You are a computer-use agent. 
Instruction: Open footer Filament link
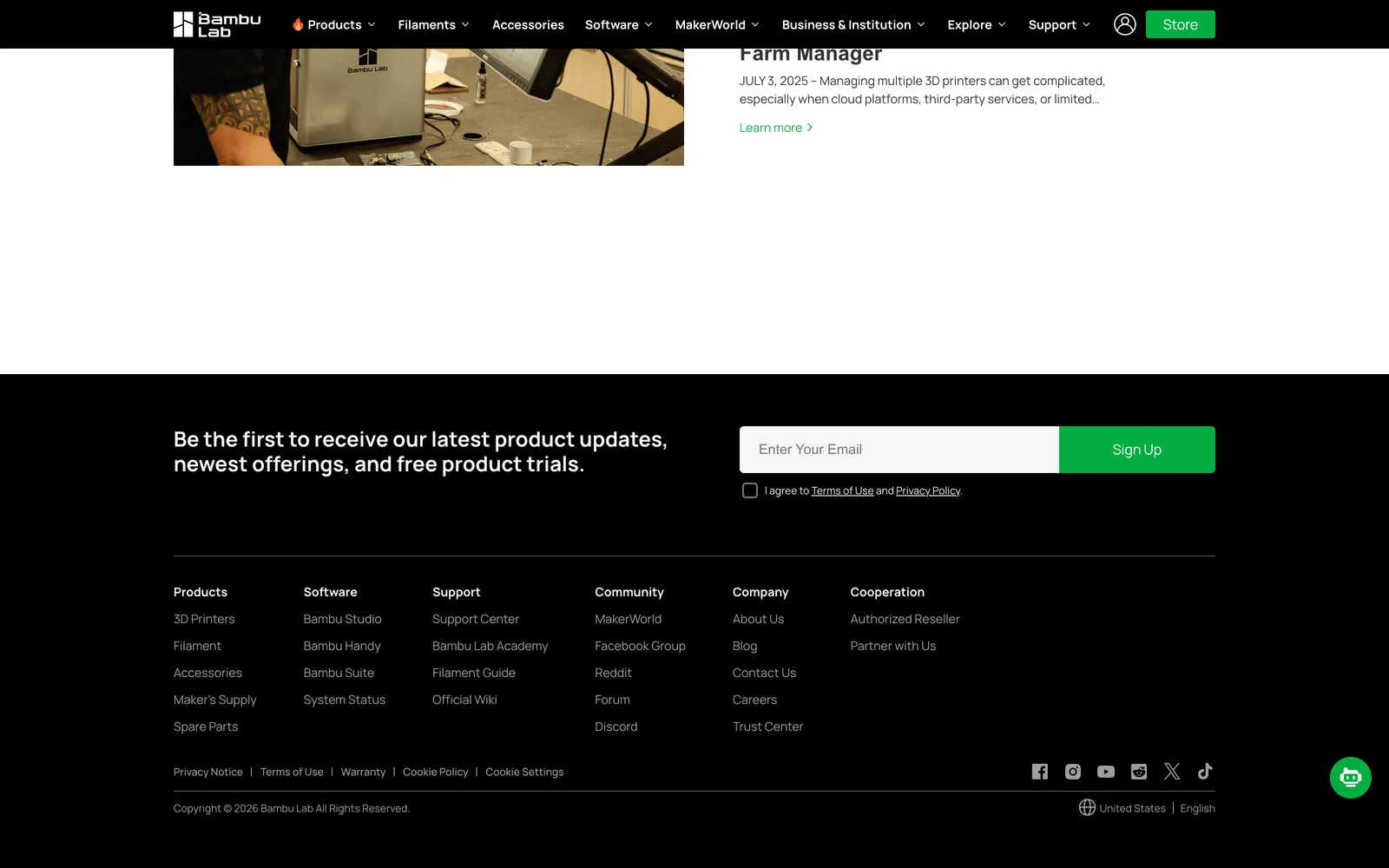[x=197, y=646]
